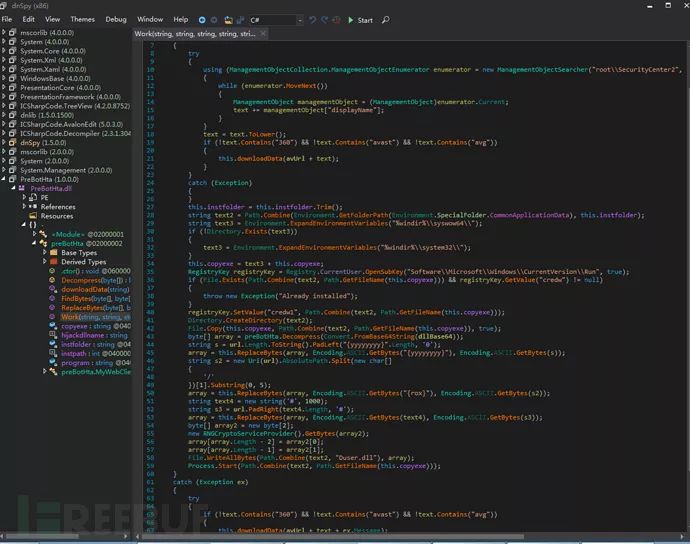Open the Themes menu
Screen dimensions: 690x544
click(83, 19)
